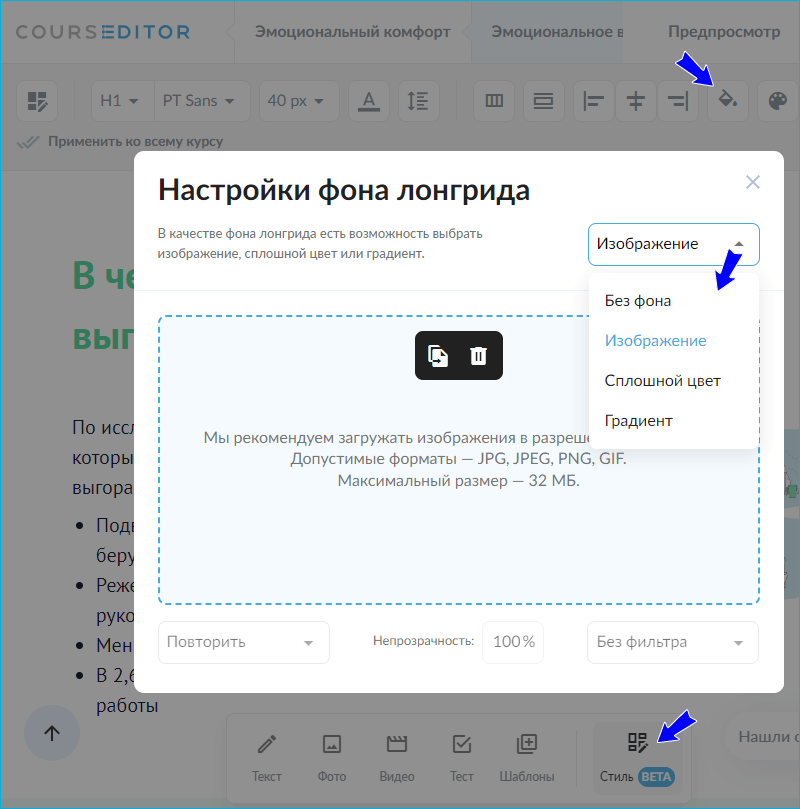Open the Повторить repeat mode dropdown
This screenshot has height=809, width=800.
(x=243, y=642)
